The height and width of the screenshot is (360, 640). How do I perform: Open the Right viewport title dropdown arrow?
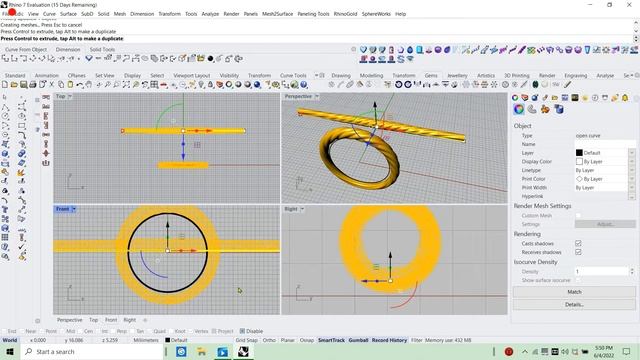(302, 209)
